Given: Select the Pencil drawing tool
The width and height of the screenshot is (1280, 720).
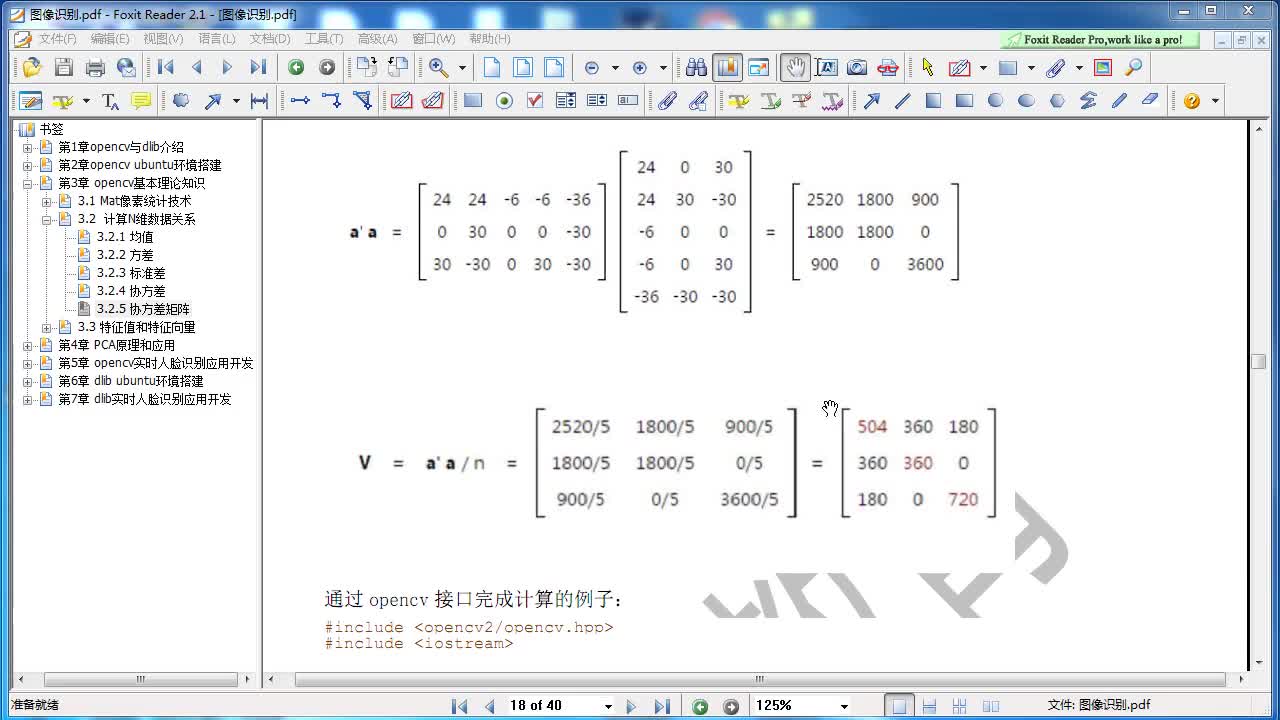Looking at the screenshot, I should click(x=1119, y=100).
